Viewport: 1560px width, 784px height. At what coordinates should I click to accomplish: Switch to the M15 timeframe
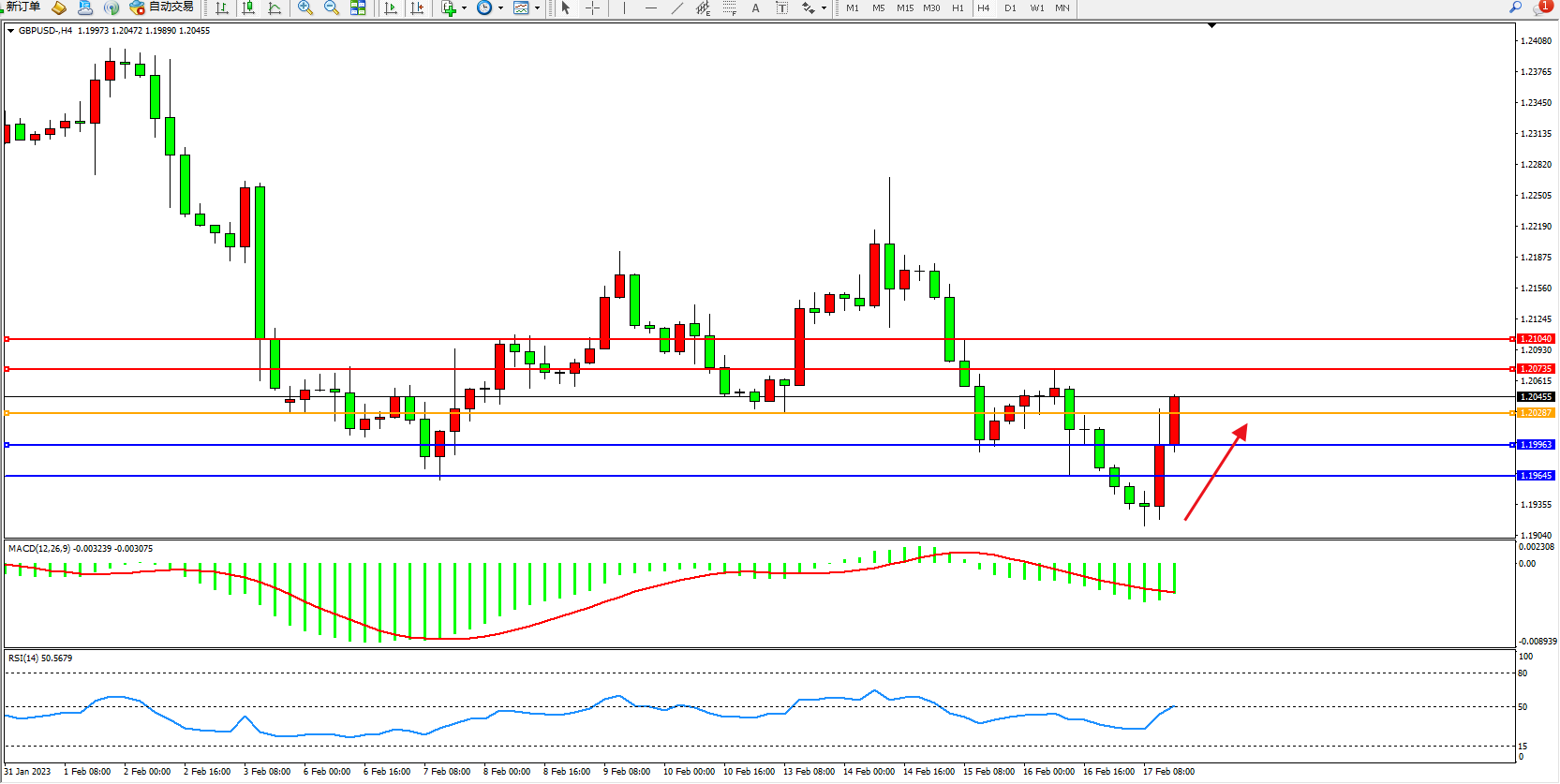point(904,7)
